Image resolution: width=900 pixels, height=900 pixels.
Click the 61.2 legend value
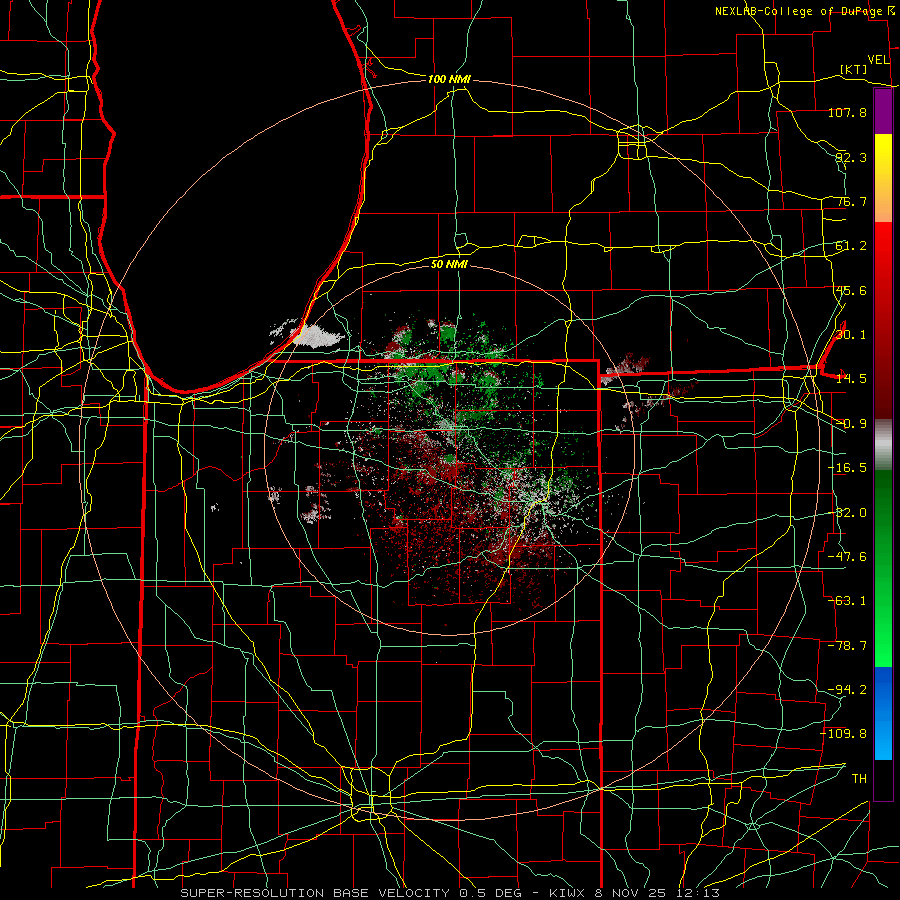851,246
